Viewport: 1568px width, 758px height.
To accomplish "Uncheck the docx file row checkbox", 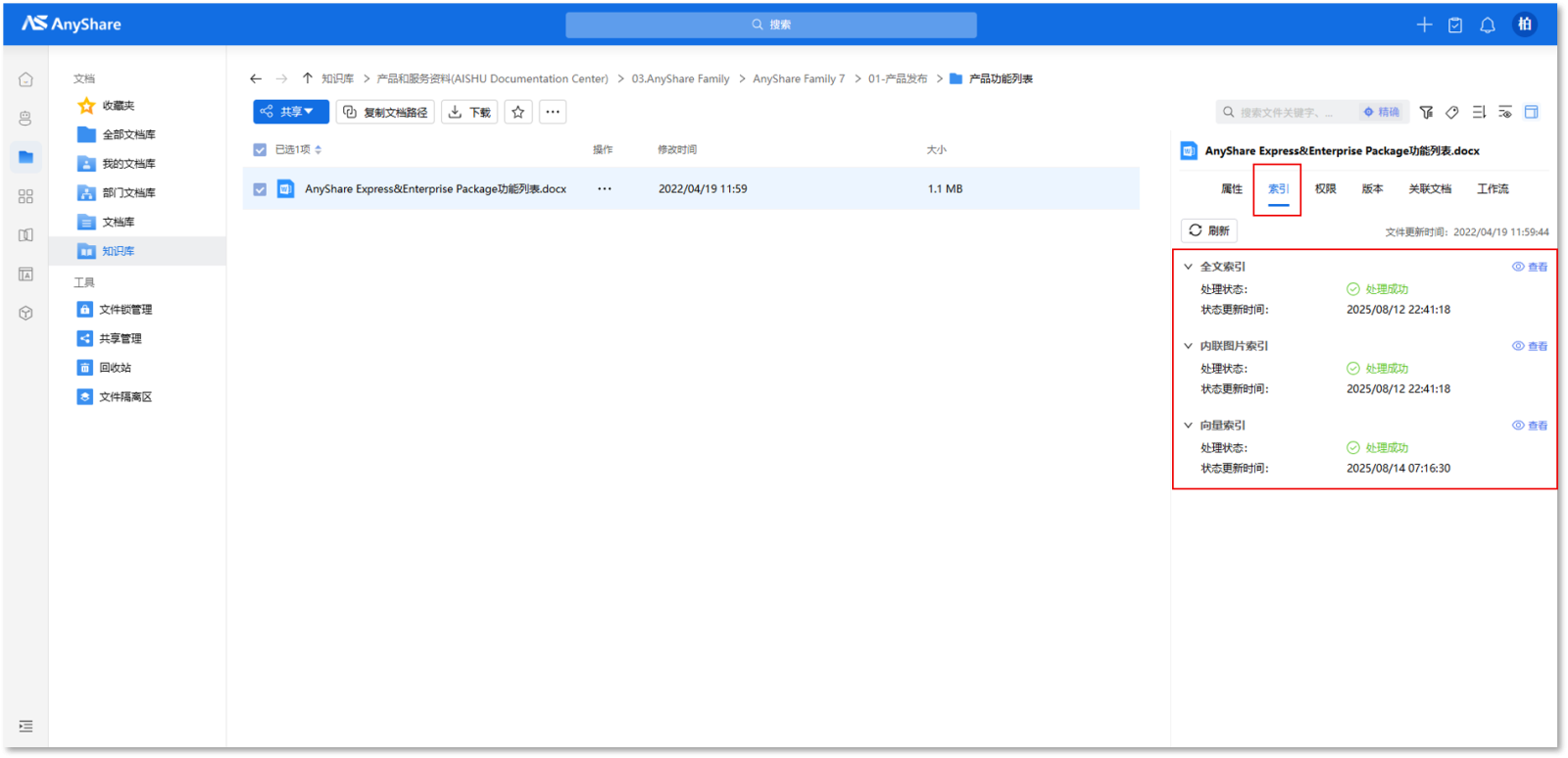I will pos(260,189).
